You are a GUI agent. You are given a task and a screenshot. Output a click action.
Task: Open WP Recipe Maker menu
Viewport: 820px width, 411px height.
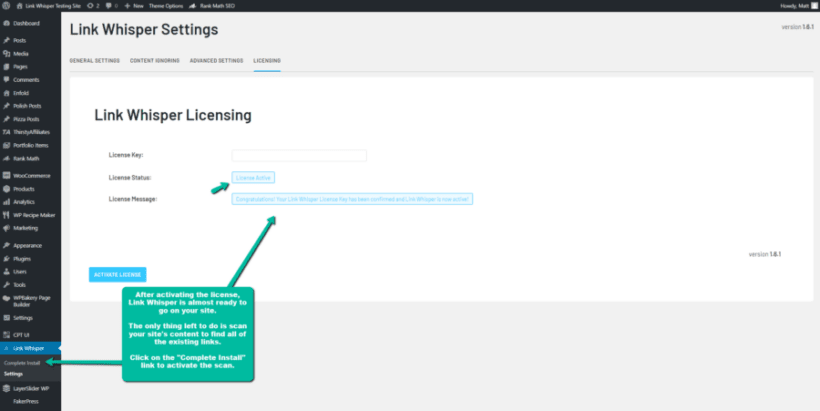33,214
